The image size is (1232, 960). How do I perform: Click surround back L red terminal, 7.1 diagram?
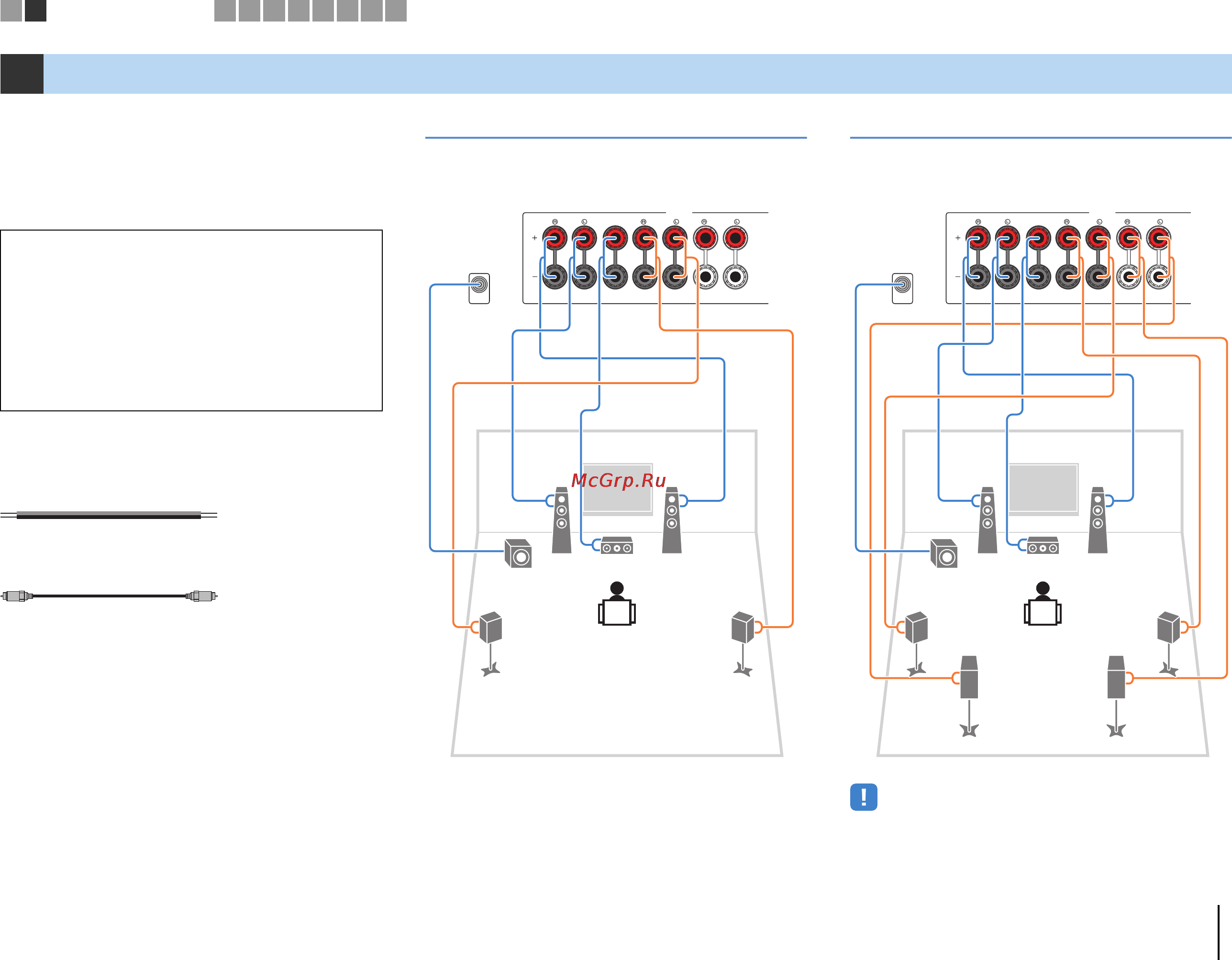[x=1158, y=238]
